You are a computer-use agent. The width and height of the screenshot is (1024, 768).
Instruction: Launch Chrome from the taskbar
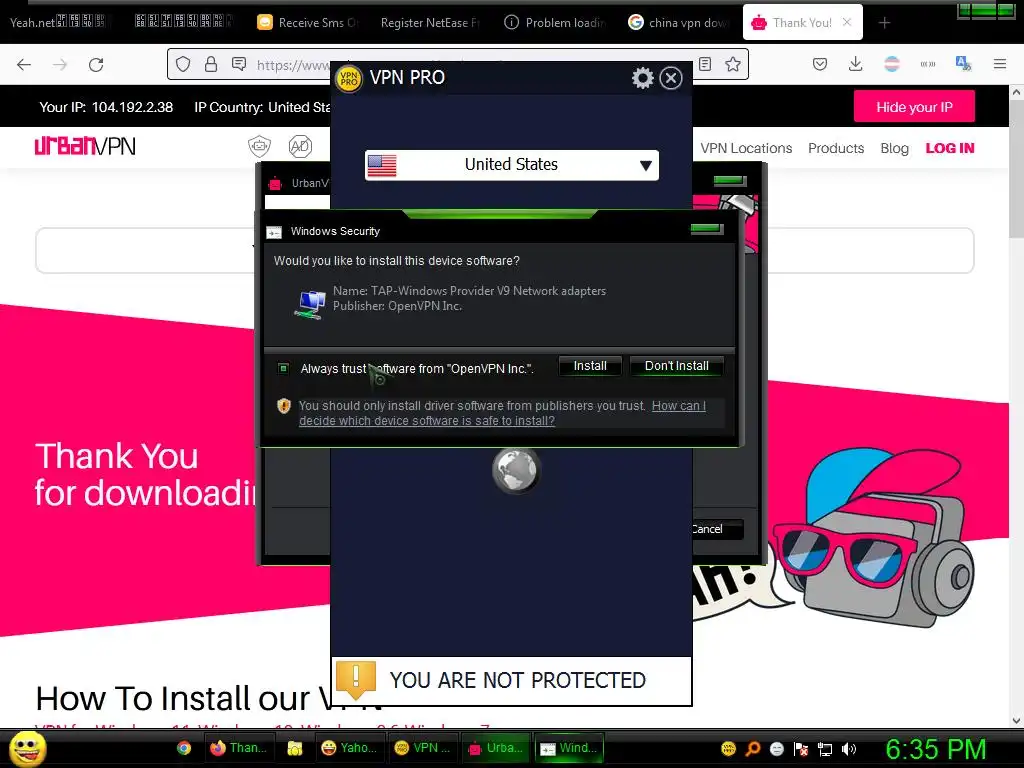tap(184, 748)
